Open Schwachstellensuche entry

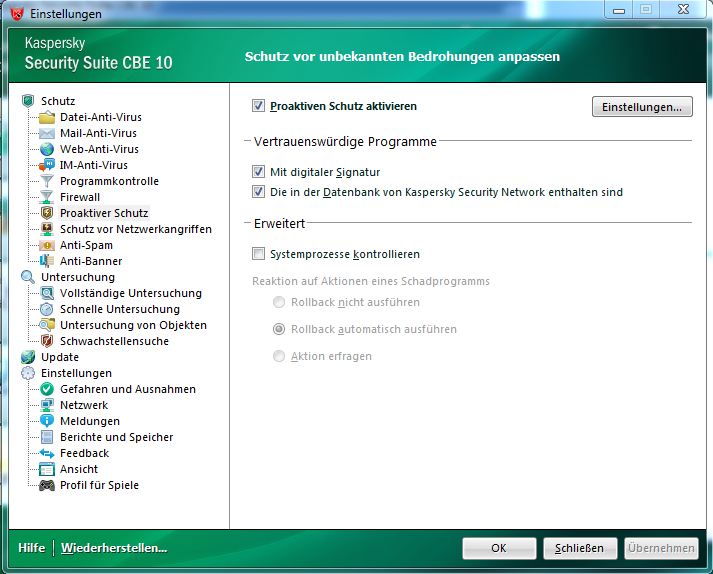pos(114,341)
